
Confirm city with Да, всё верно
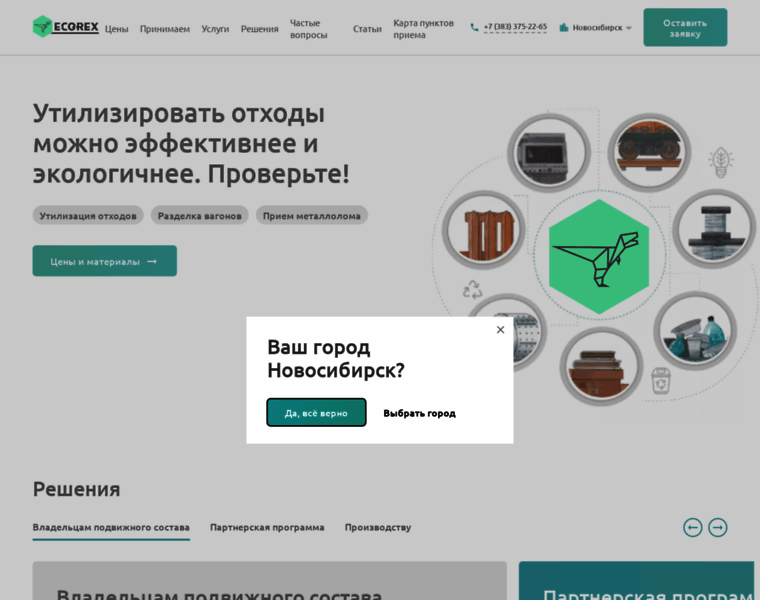[316, 412]
